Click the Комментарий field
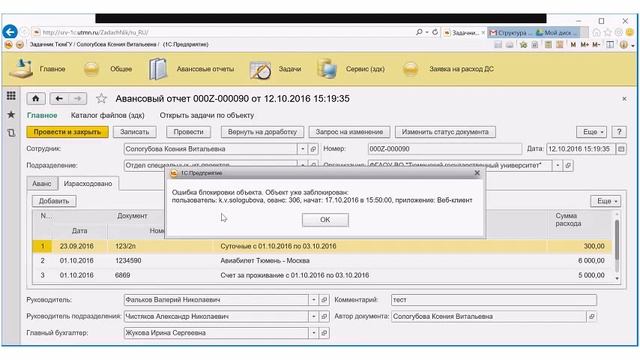The width and height of the screenshot is (640, 360). point(494,300)
